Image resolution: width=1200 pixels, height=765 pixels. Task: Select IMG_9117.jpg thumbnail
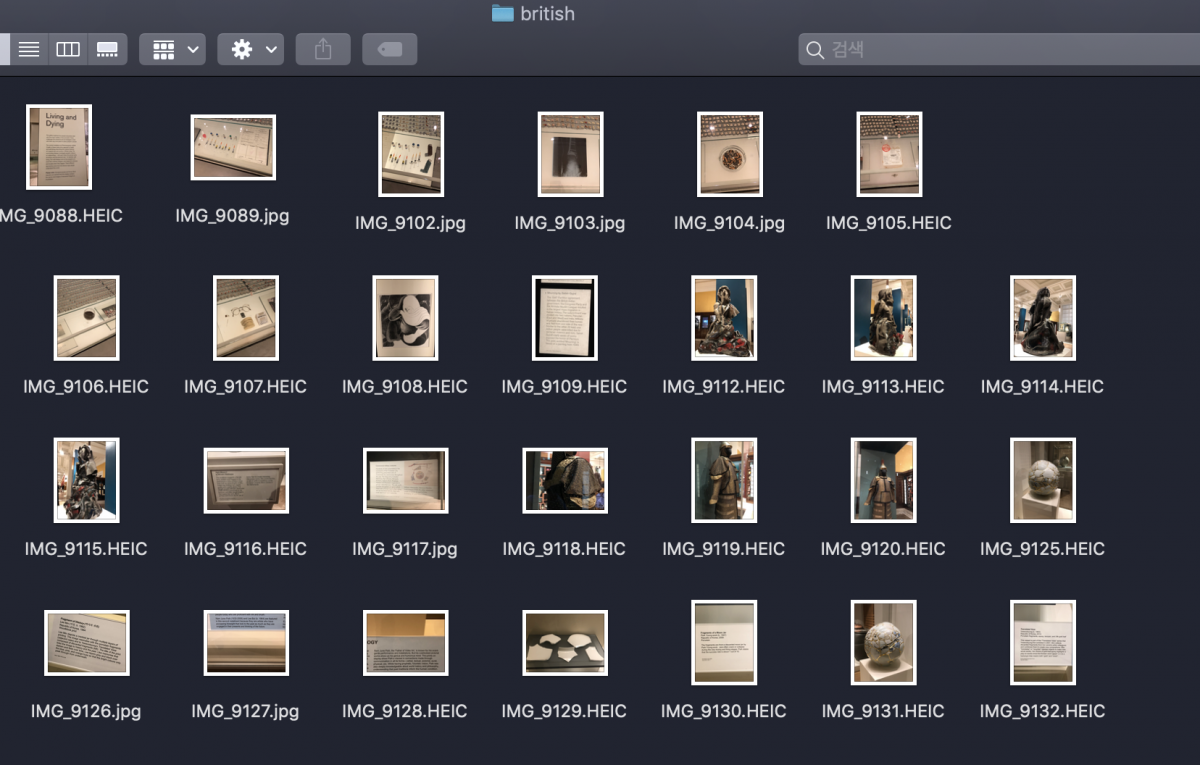[x=405, y=480]
